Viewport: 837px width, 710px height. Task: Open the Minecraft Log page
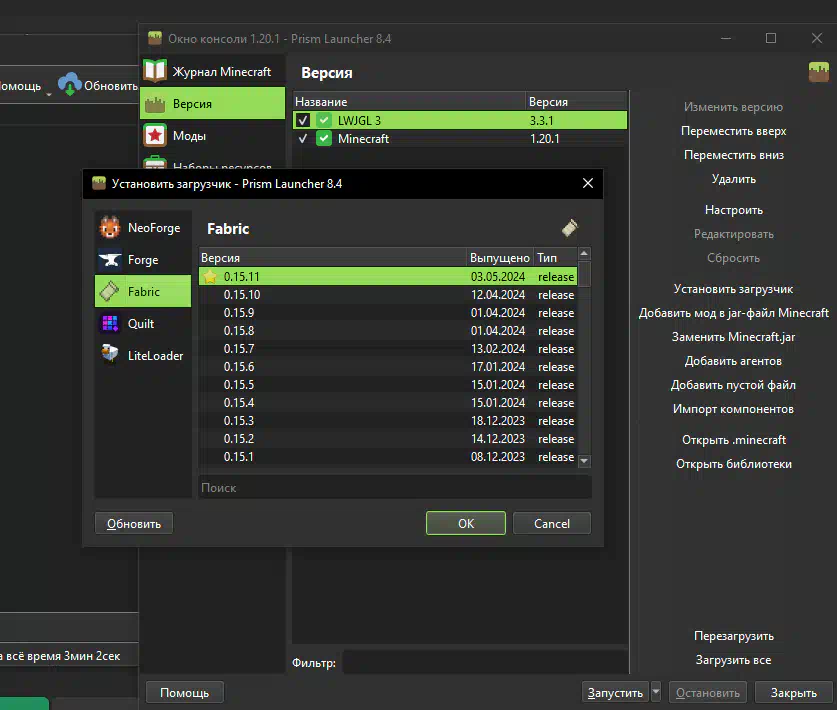coord(212,71)
